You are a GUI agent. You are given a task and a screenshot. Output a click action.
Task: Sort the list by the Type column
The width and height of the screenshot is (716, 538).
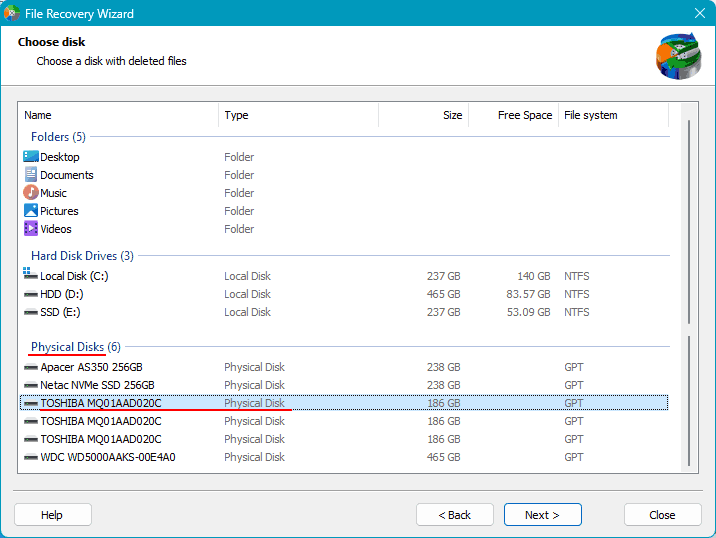(298, 115)
